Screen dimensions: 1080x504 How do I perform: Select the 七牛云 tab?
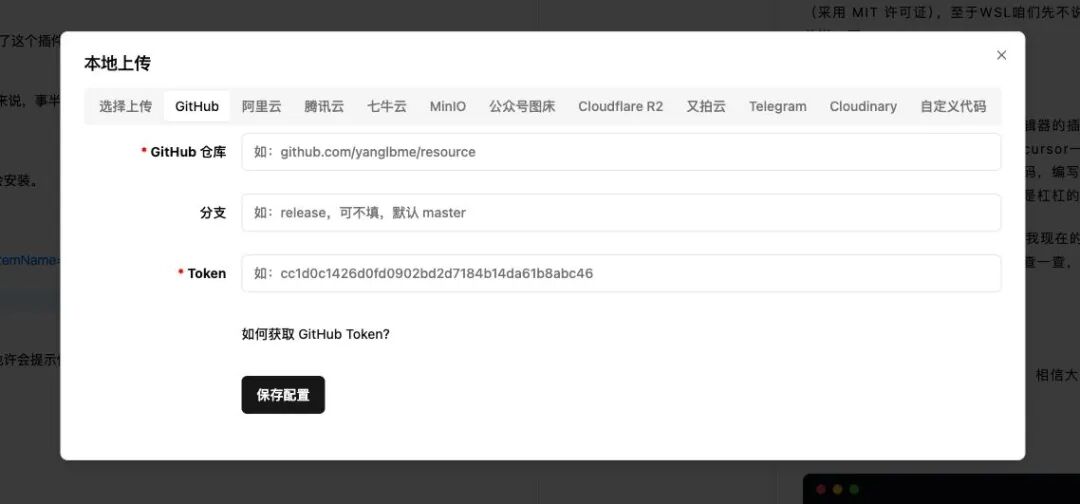(387, 106)
